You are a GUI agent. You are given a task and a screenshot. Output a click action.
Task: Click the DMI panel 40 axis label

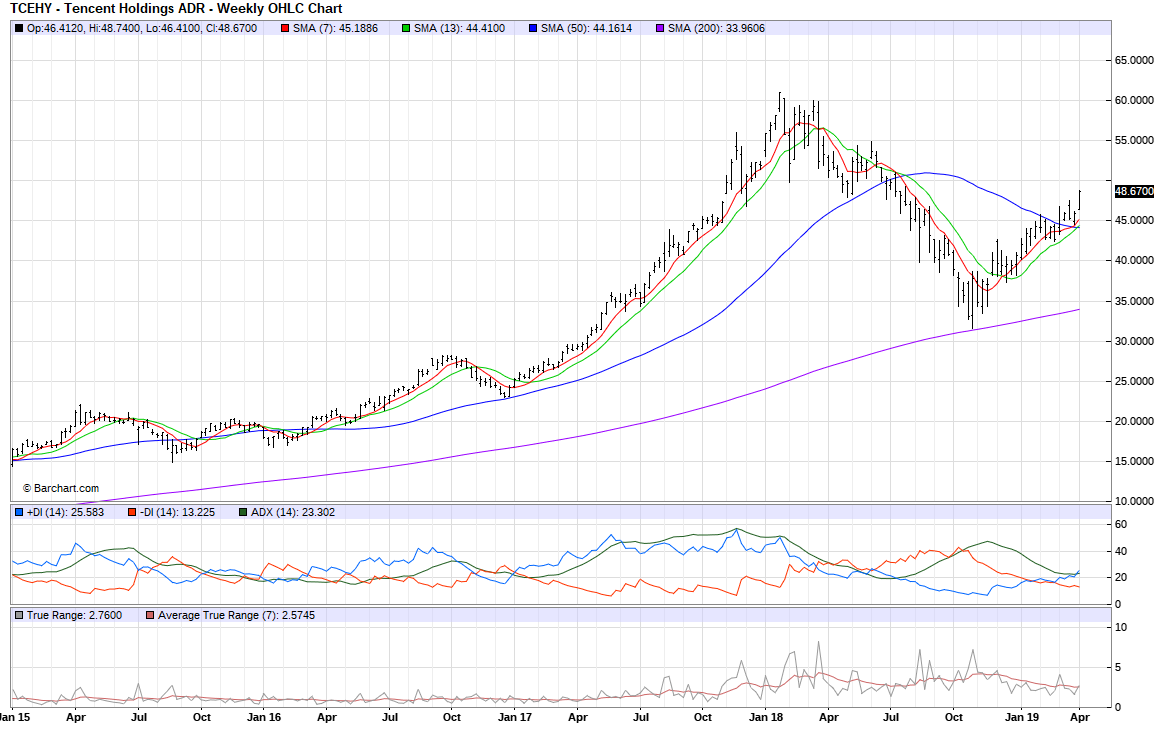1121,551
